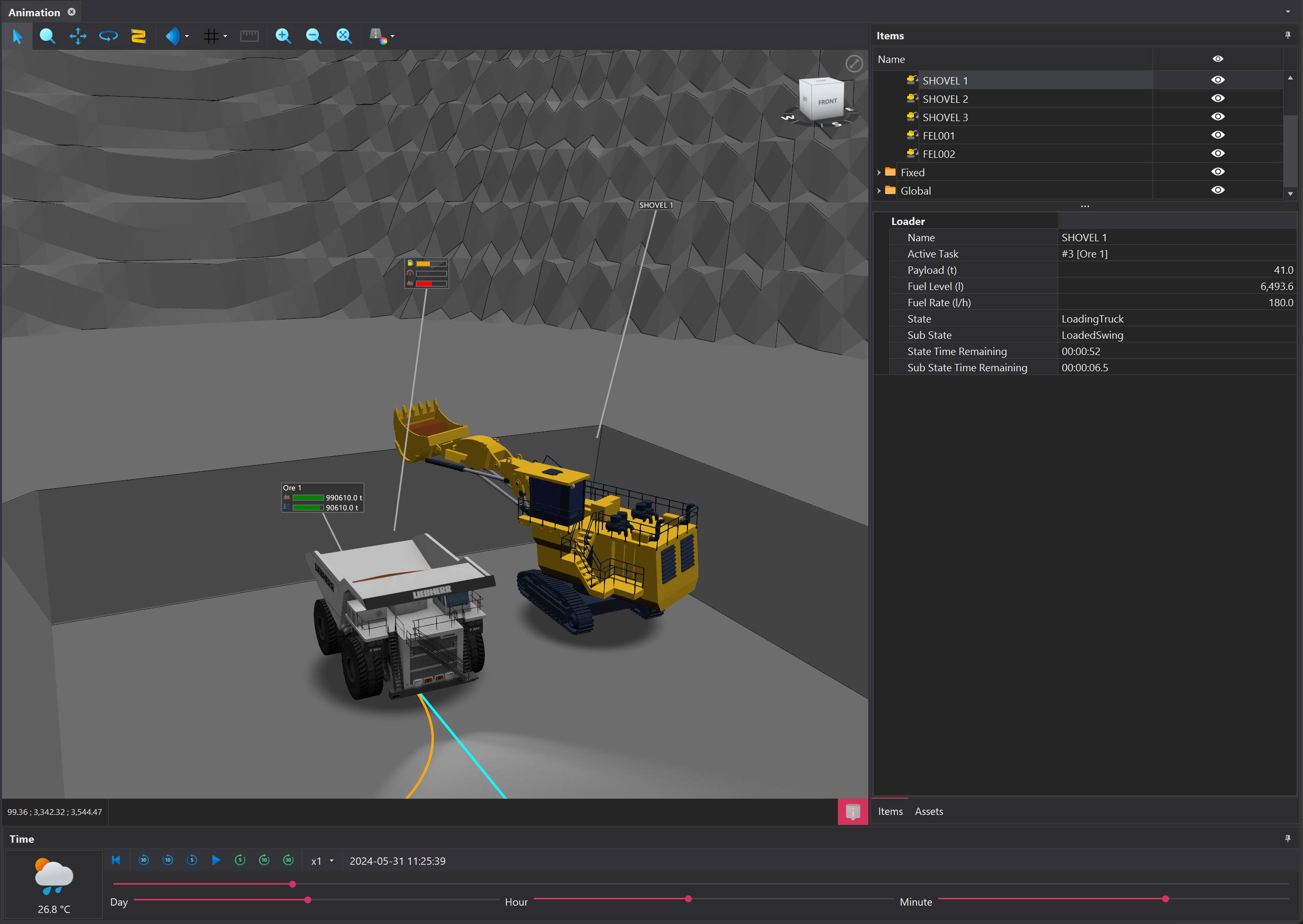Click the zoom in magnifier
This screenshot has height=924, width=1303.
click(283, 36)
